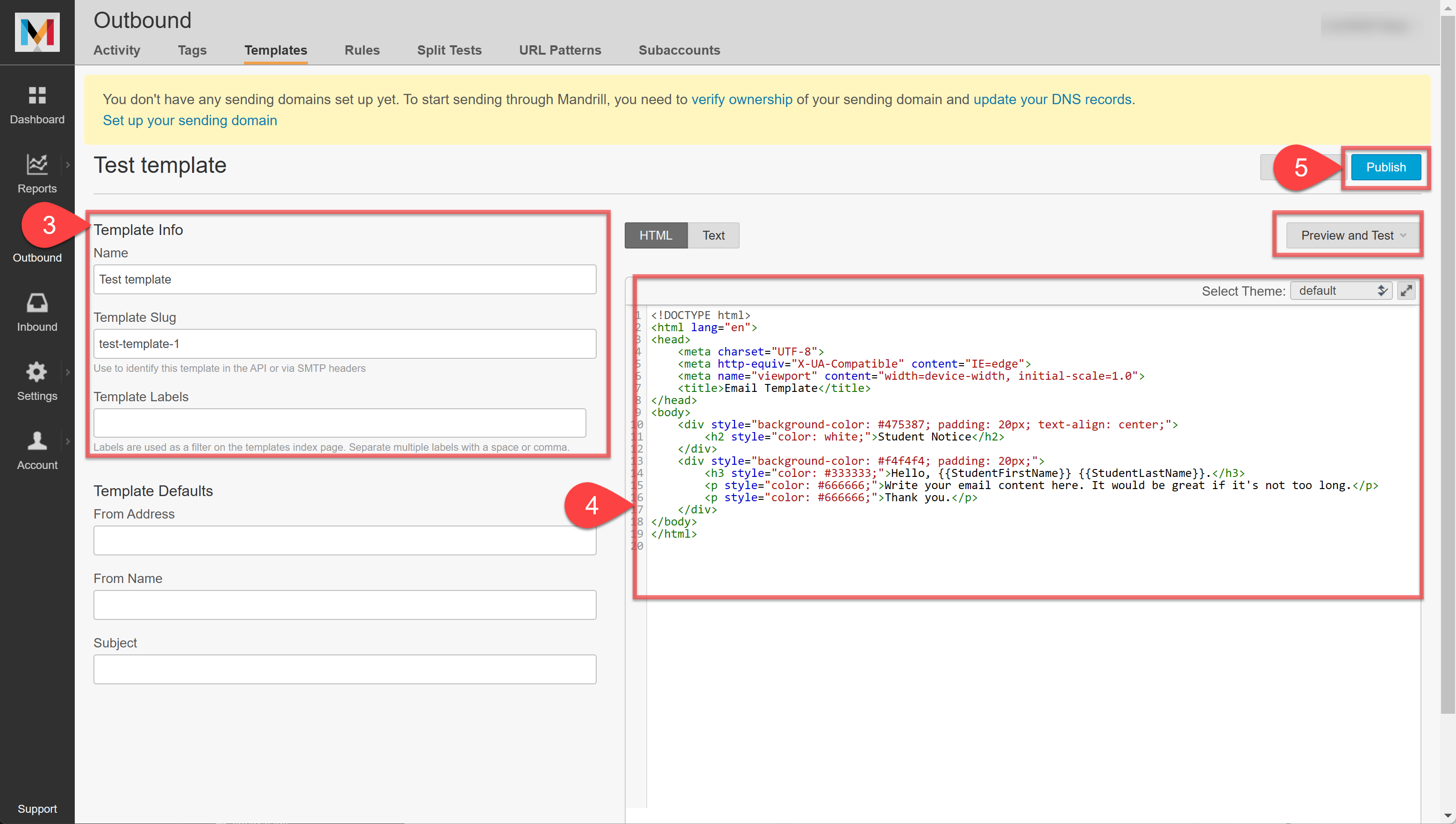Click the Mandrill logo icon
Screen dimensions: 1456x824
click(x=37, y=32)
